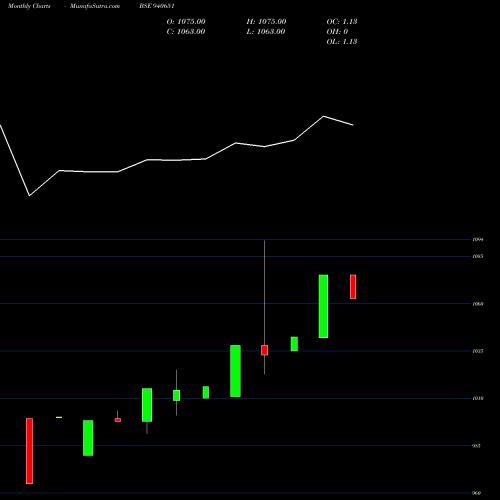Click the red candle with long upper wick

265,350
